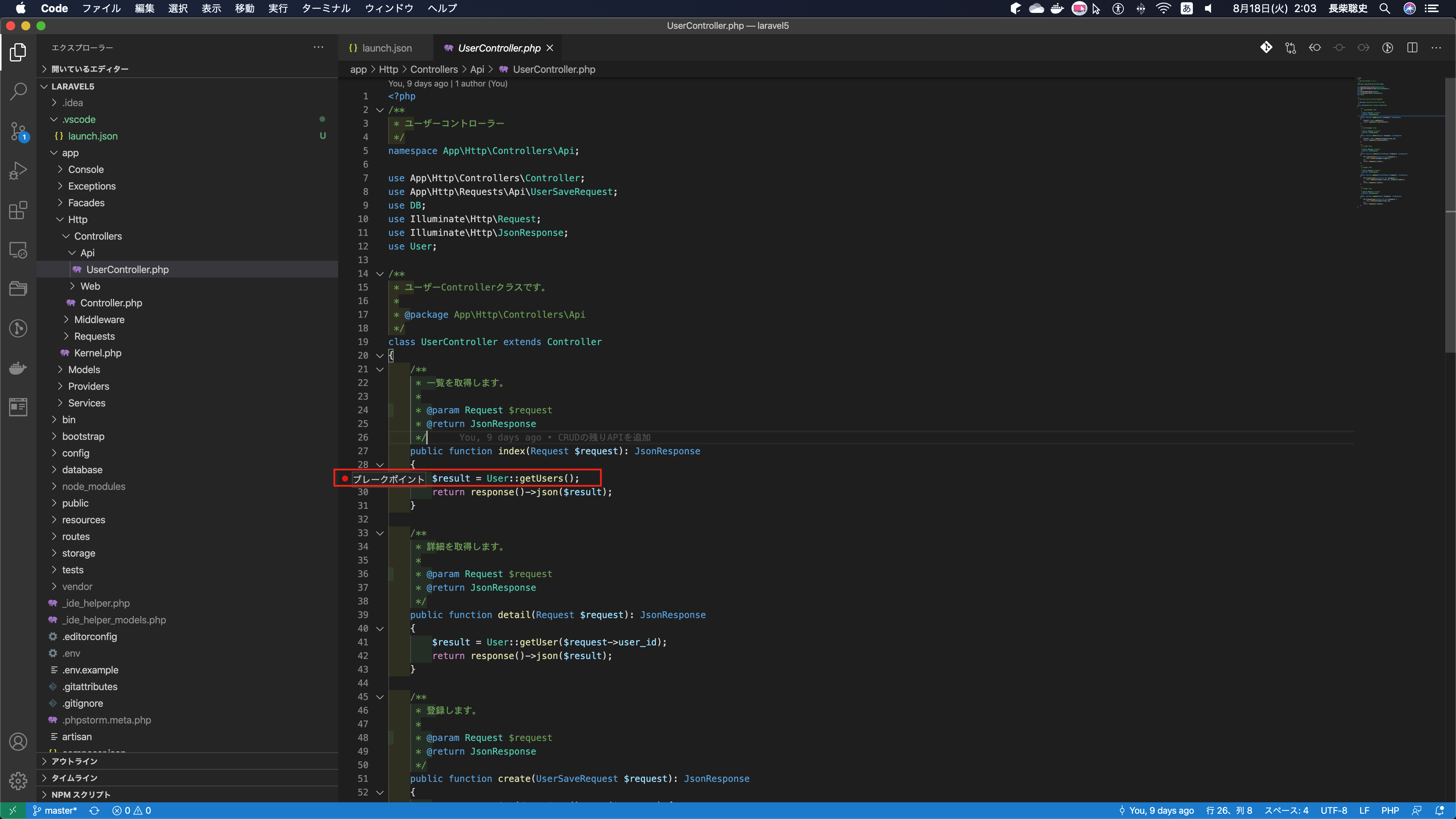This screenshot has height=819, width=1456.
Task: Expand the アウトライン section
Action: coord(74,761)
